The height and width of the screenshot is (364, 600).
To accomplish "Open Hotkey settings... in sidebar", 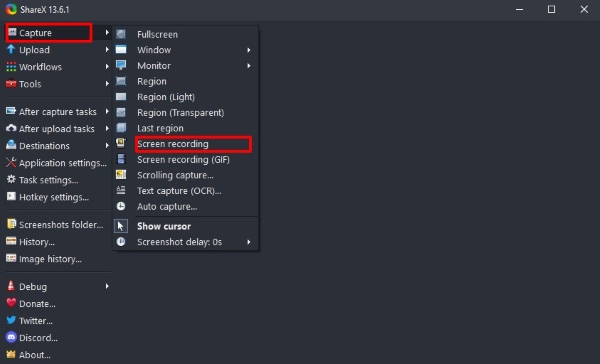I will click(57, 197).
